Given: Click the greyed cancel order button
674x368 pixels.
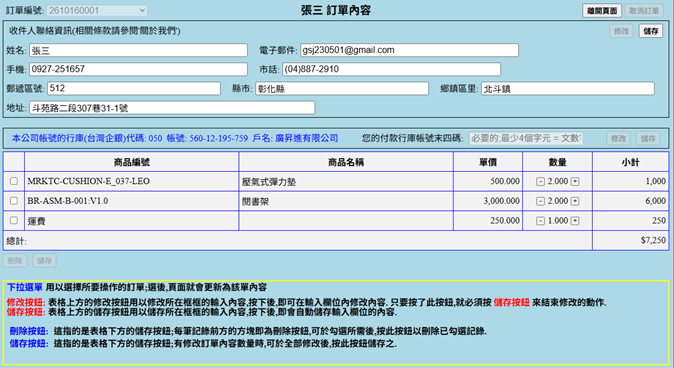Looking at the screenshot, I should [x=644, y=11].
